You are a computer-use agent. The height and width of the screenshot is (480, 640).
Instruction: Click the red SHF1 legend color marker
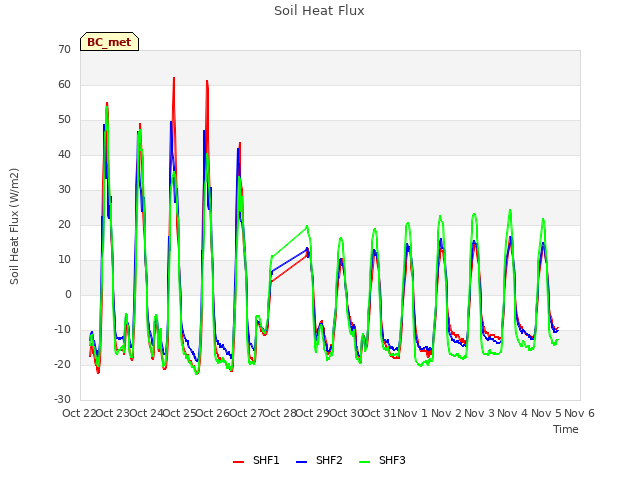[238, 462]
